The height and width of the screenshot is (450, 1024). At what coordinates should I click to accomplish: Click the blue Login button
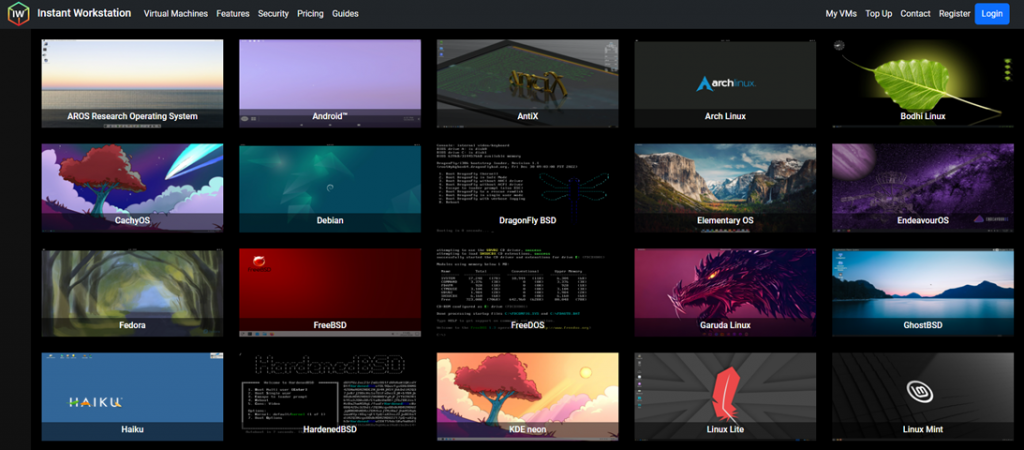click(992, 14)
